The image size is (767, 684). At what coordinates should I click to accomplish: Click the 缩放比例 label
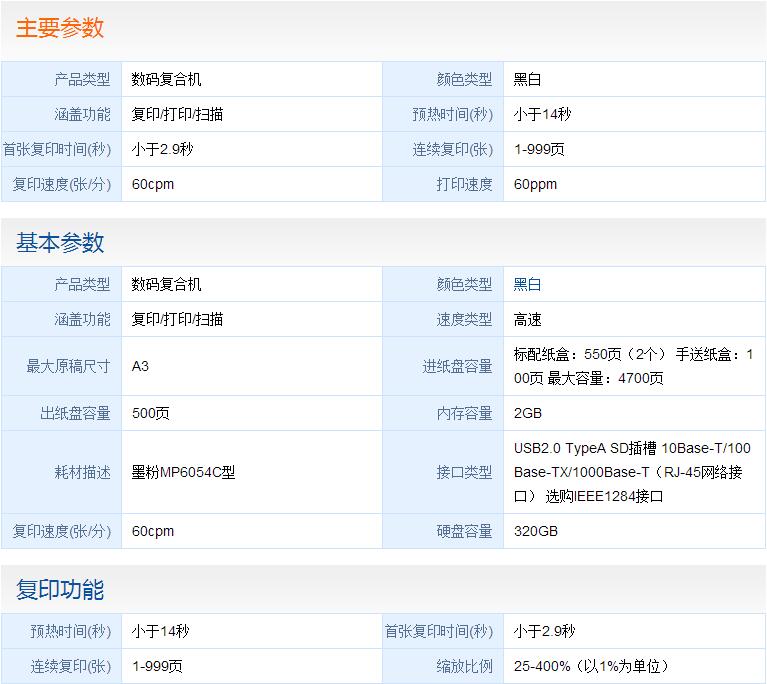(464, 666)
